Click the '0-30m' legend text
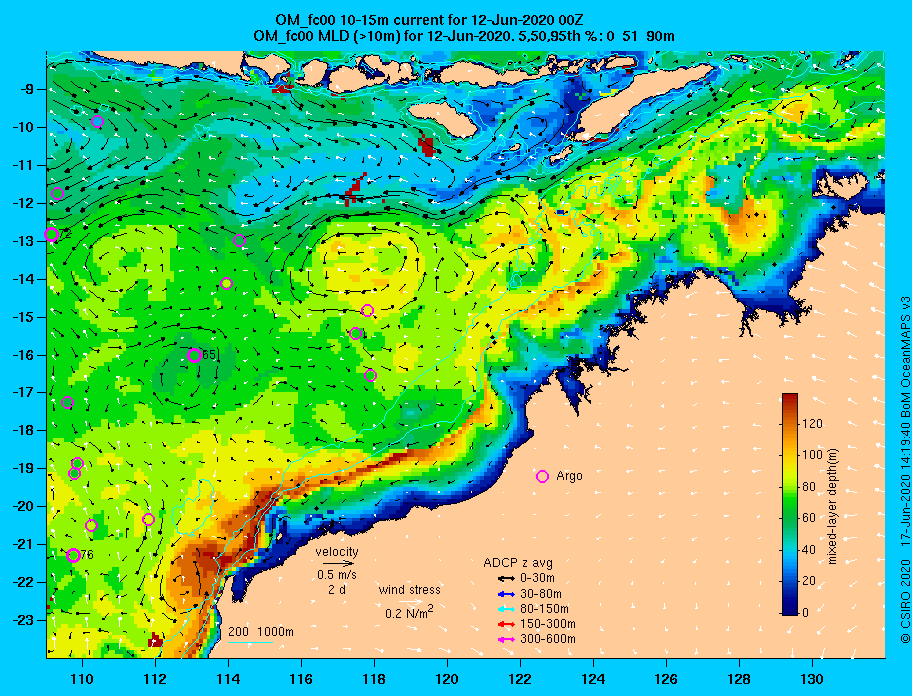The image size is (912, 696). [x=537, y=579]
